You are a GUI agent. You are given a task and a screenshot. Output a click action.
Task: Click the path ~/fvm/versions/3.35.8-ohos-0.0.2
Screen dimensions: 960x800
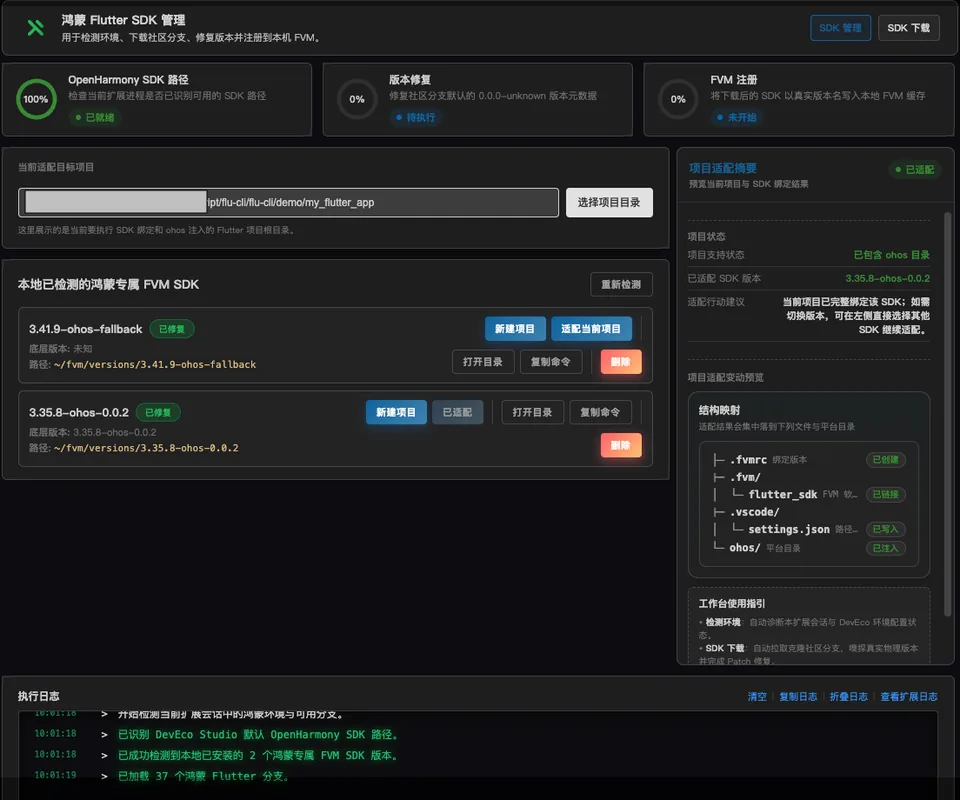coord(146,448)
